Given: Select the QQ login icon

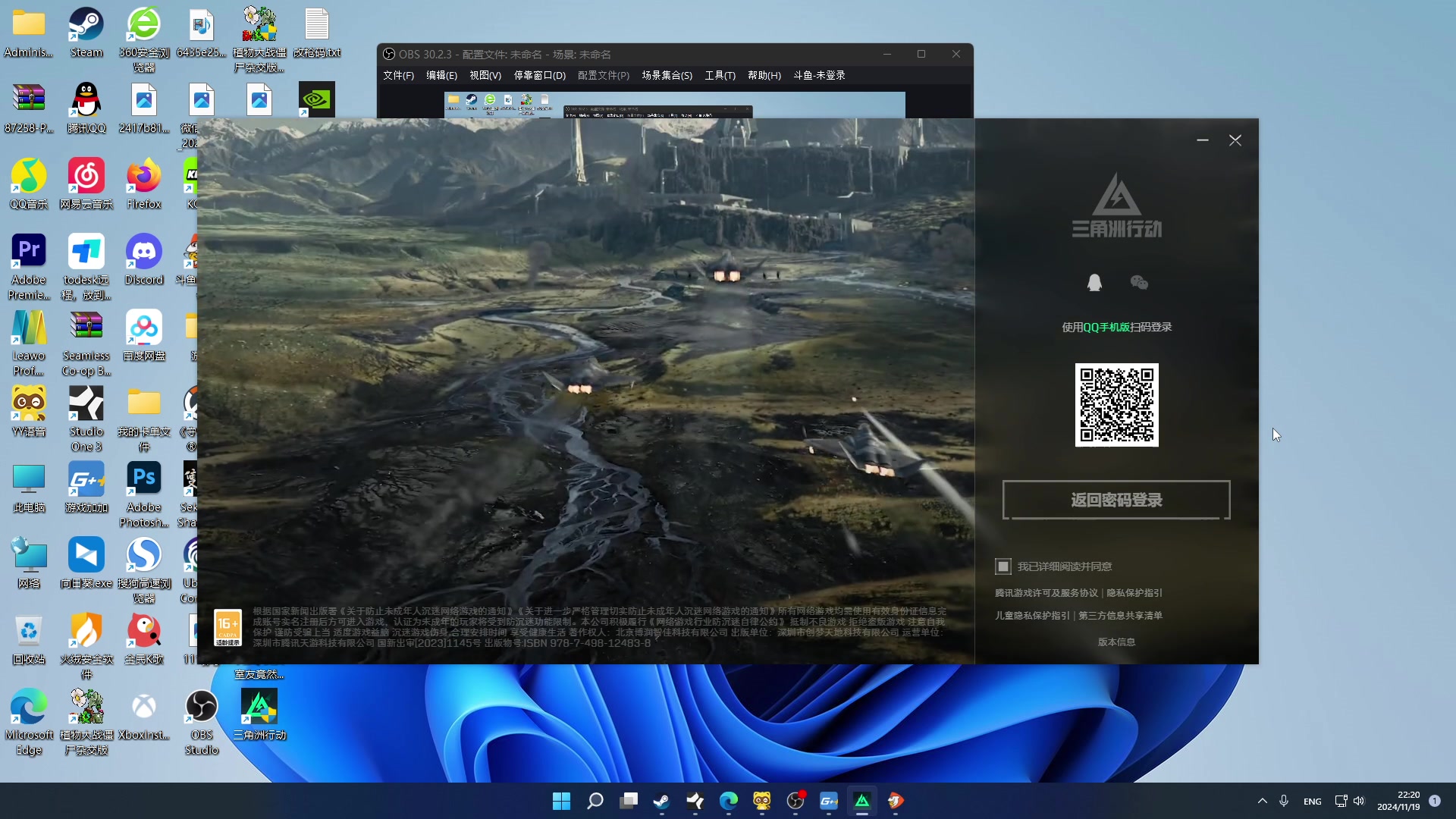Looking at the screenshot, I should [x=1094, y=283].
